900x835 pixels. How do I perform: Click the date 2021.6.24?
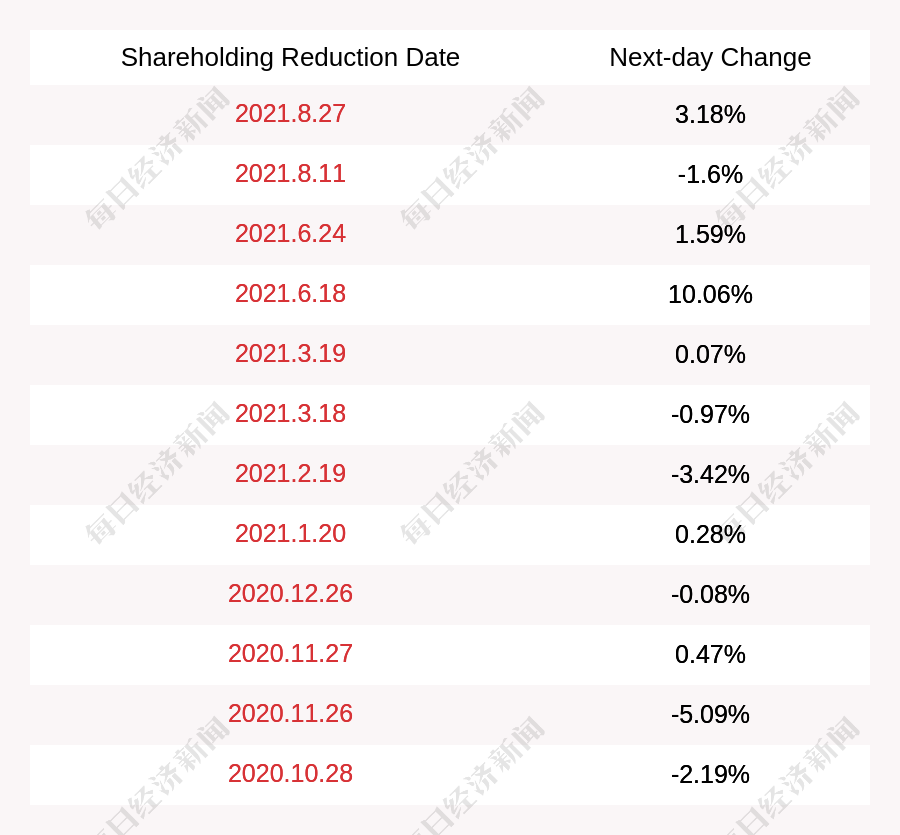point(290,234)
